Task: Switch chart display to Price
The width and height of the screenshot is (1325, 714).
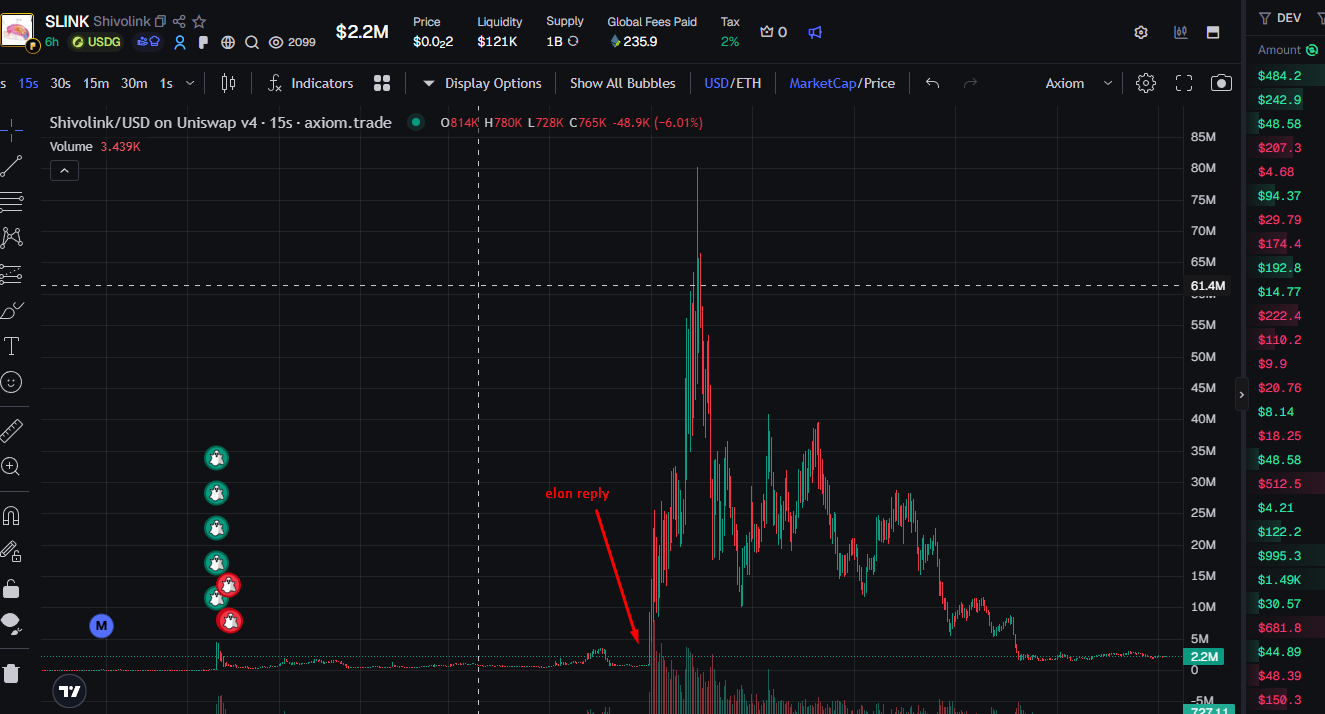Action: (879, 83)
